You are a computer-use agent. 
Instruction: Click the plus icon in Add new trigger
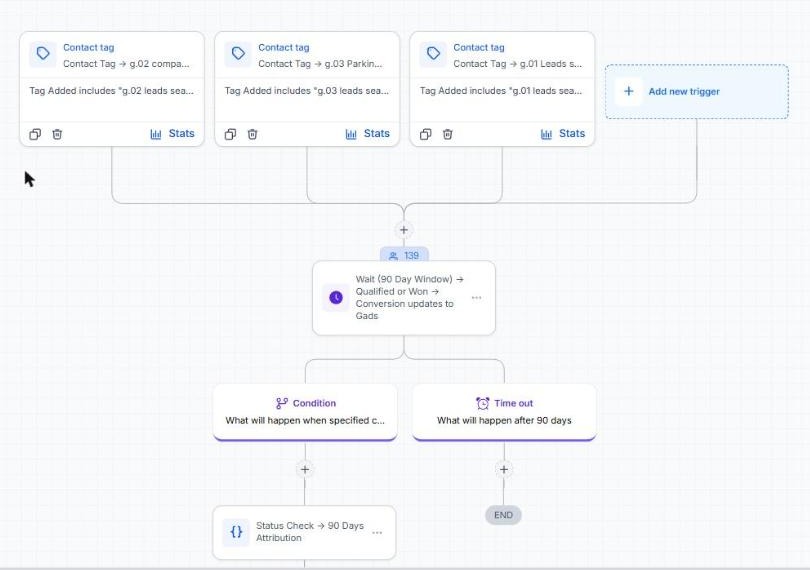point(629,91)
